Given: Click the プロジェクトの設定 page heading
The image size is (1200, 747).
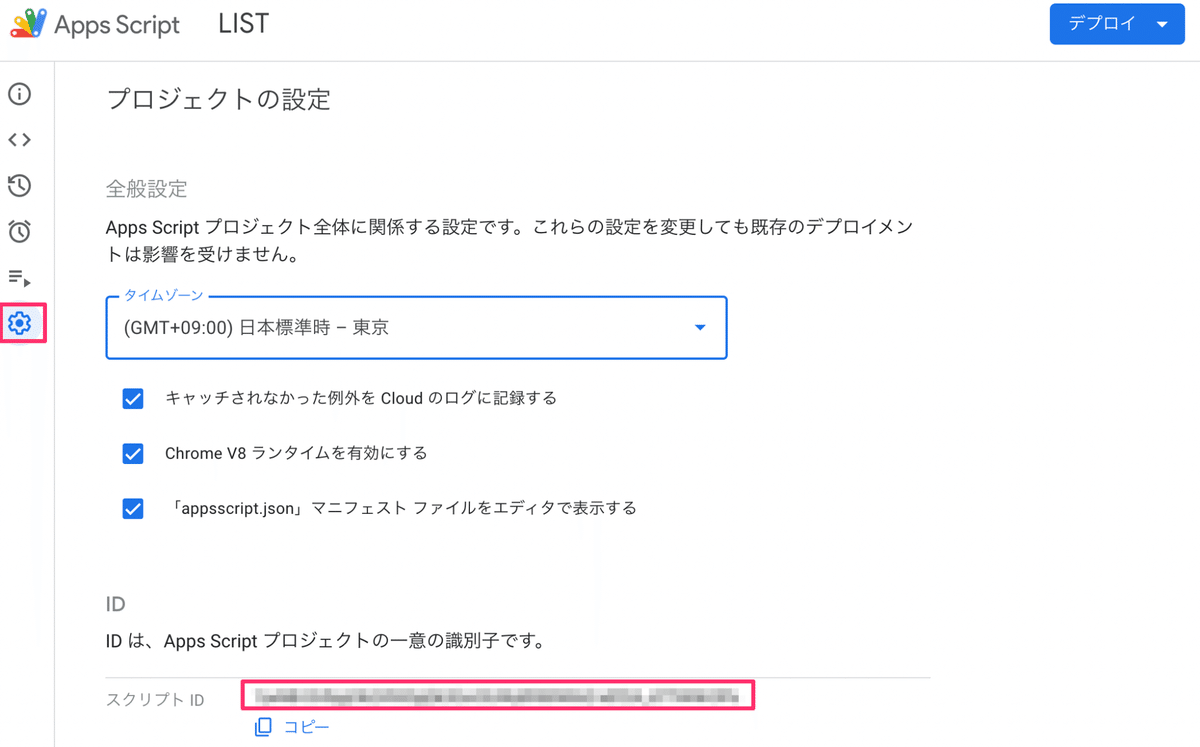Looking at the screenshot, I should pos(218,100).
